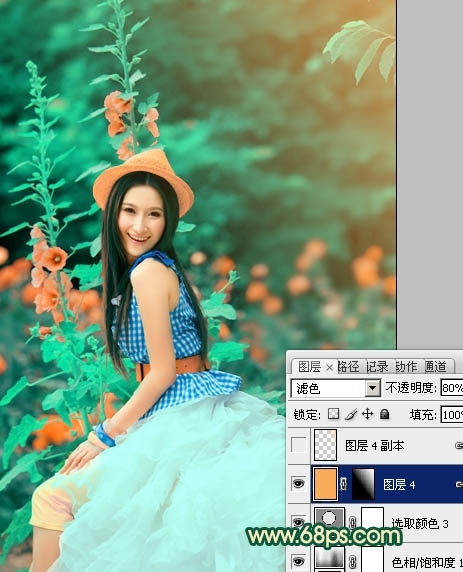Select layer name 图层 4
This screenshot has width=463, height=572.
click(x=399, y=484)
